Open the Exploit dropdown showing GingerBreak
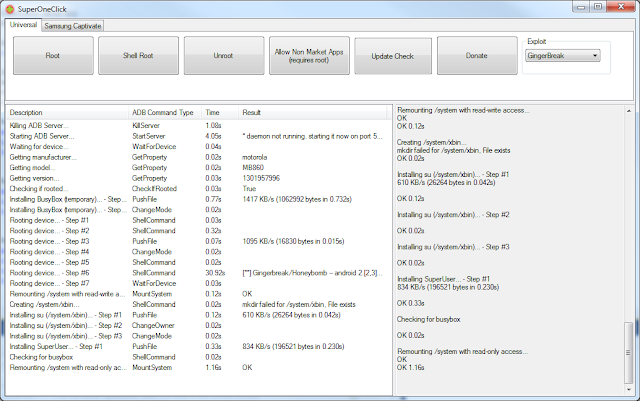The image size is (640, 401). 562,56
